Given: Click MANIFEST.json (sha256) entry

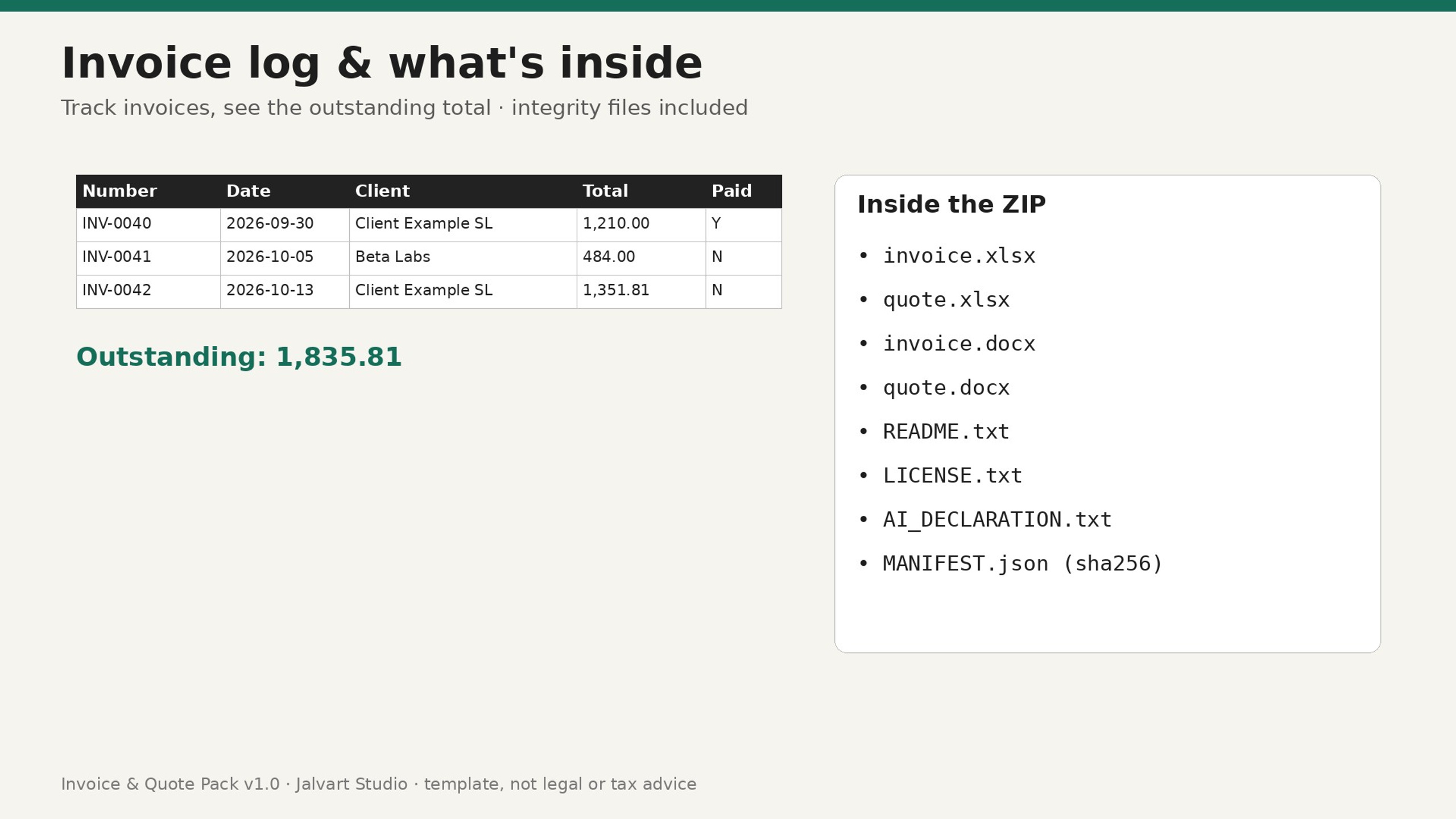Looking at the screenshot, I should click(1023, 564).
